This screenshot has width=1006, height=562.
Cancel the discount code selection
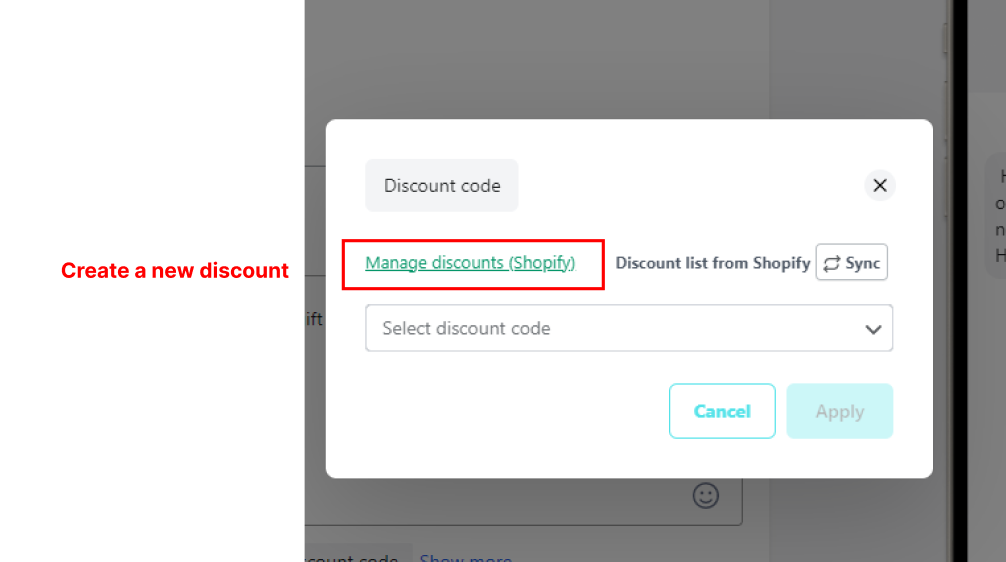coord(722,411)
